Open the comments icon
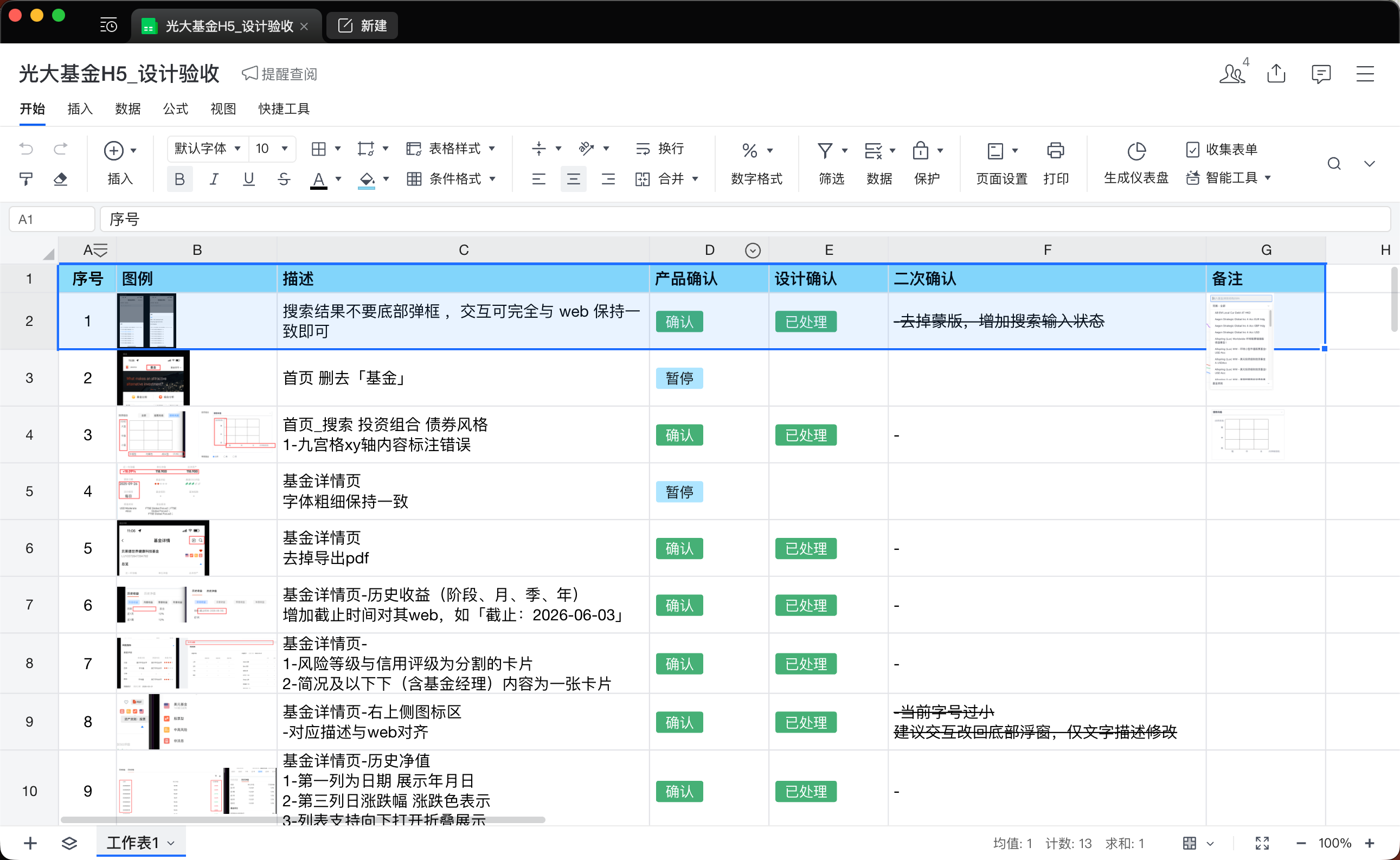Screen dimensions: 1400x860 click(1321, 73)
